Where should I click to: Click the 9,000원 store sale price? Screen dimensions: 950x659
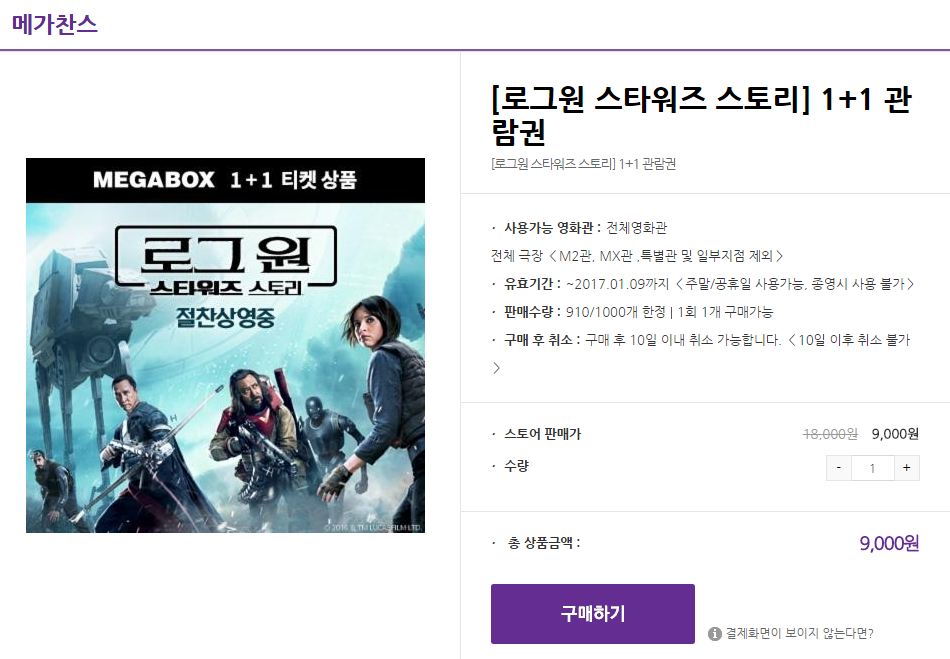click(x=895, y=434)
